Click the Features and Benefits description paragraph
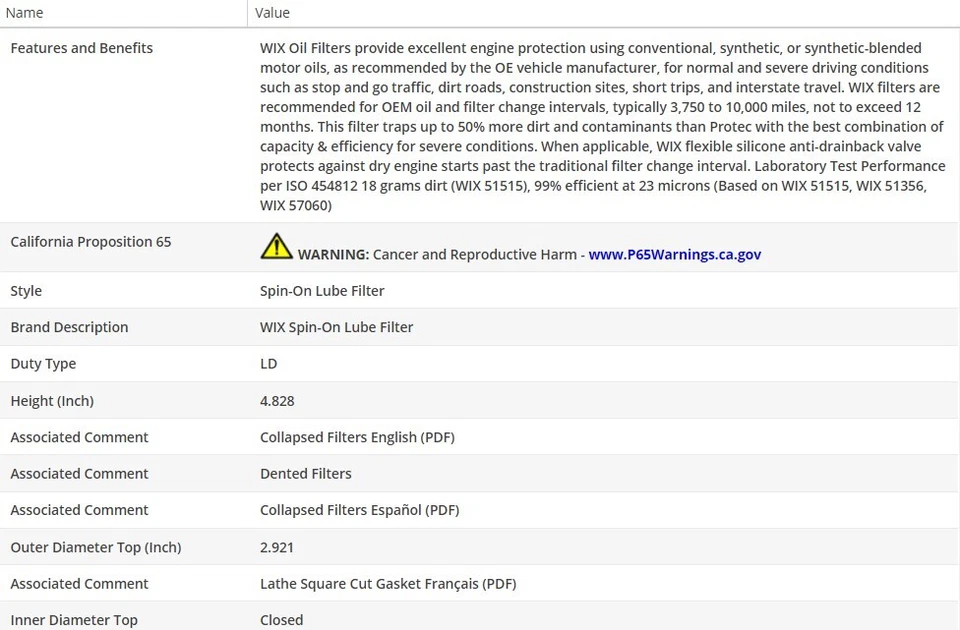Viewport: 960px width, 630px height. (x=600, y=126)
